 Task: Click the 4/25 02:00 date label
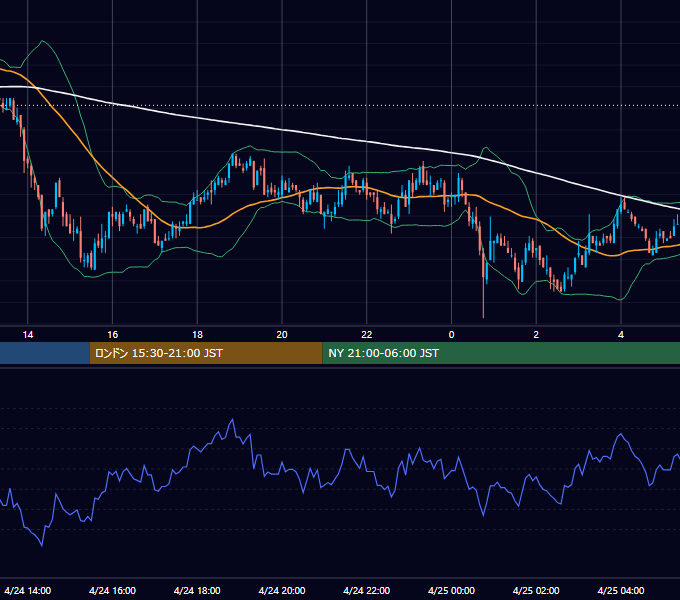click(x=536, y=590)
